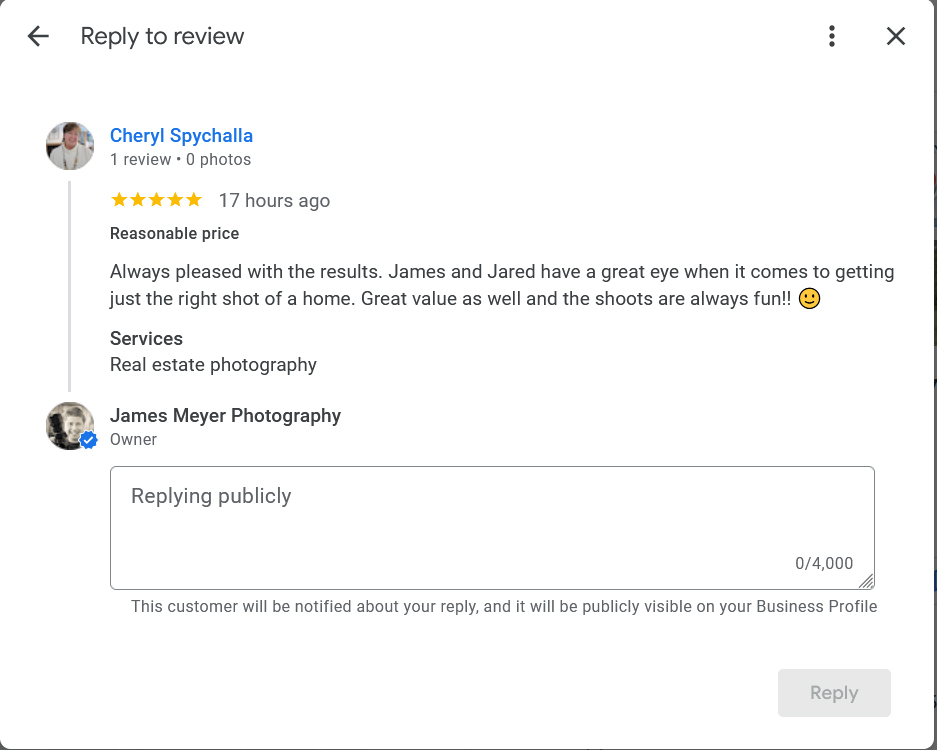Click the "Real estate photography" service text
The image size is (937, 750).
tap(213, 365)
